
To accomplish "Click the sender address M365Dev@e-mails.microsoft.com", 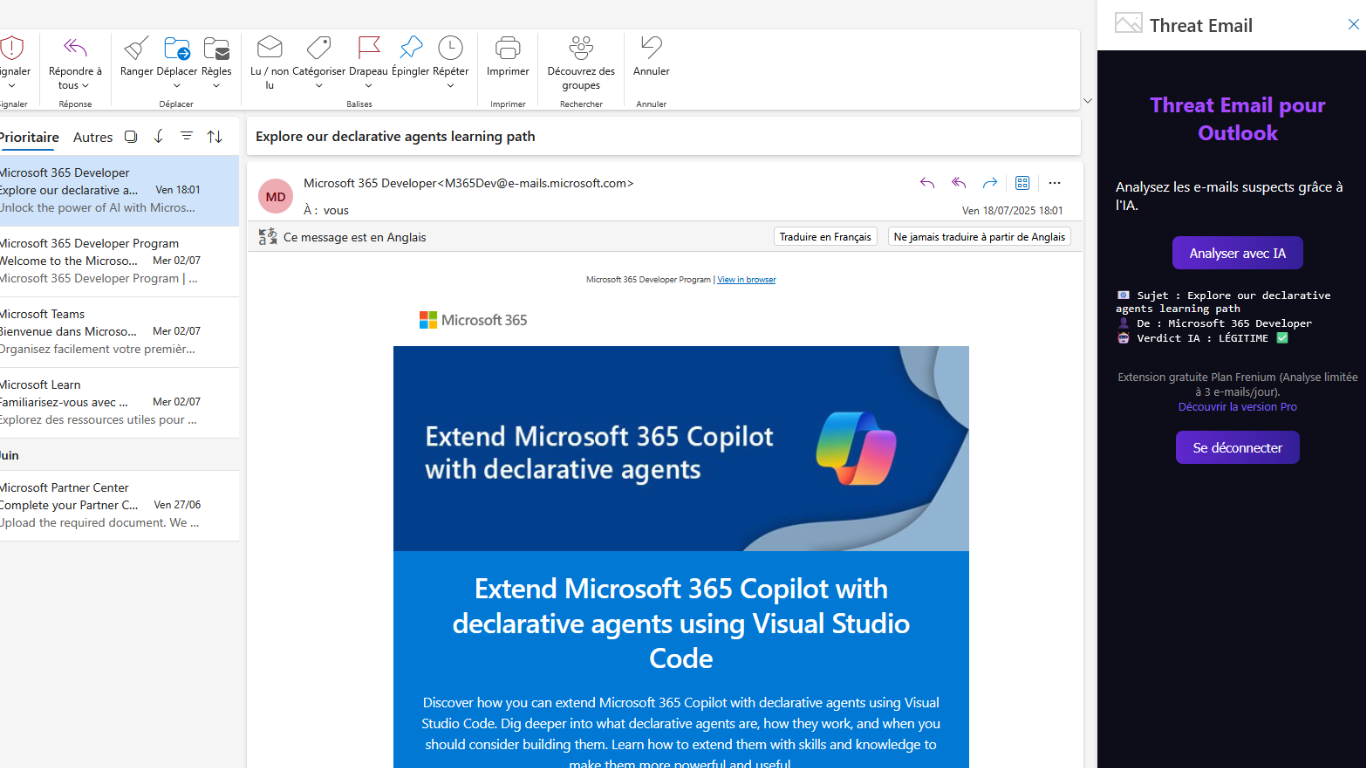I will [536, 183].
